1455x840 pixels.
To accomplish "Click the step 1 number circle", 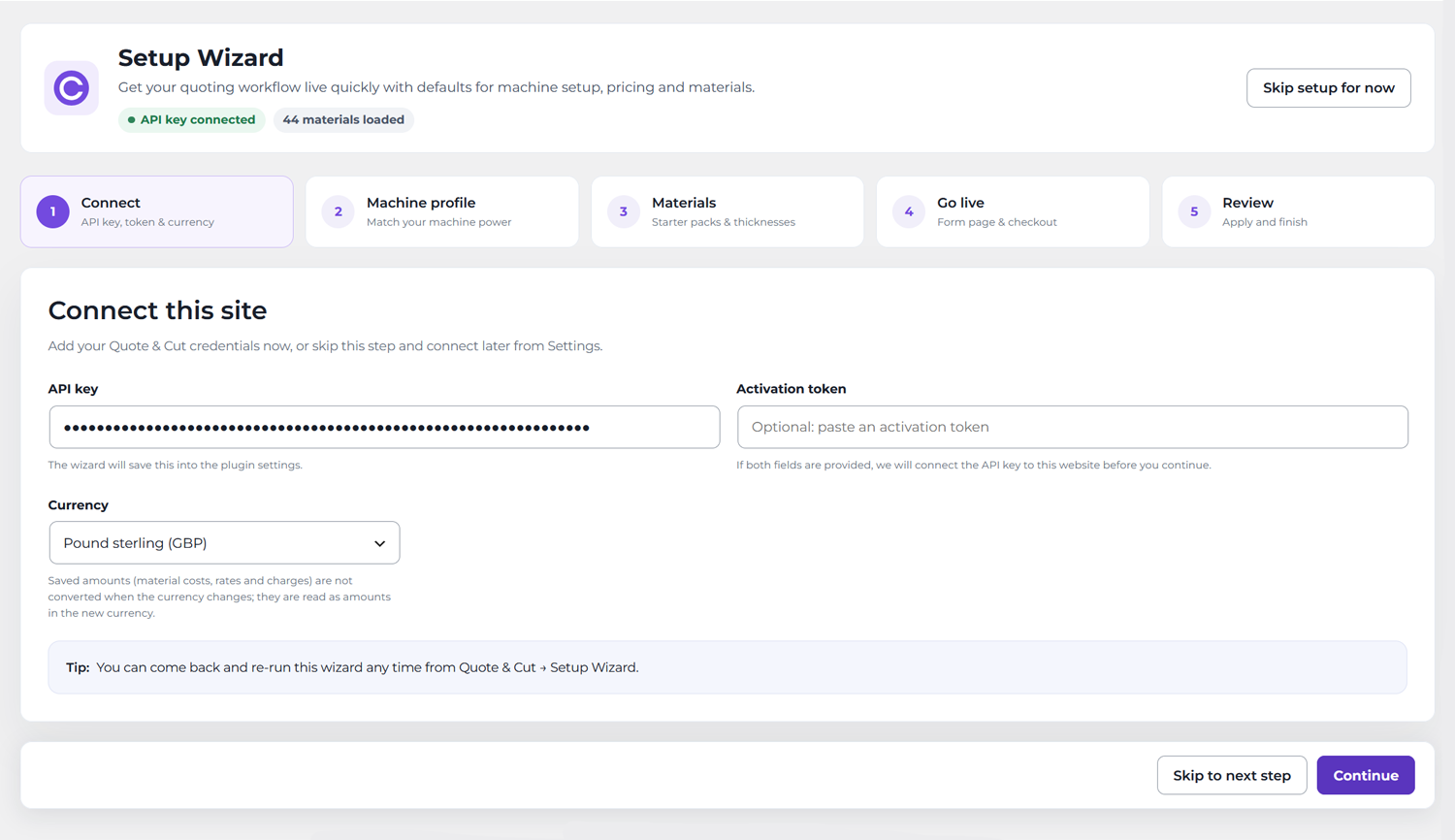I will 53,211.
